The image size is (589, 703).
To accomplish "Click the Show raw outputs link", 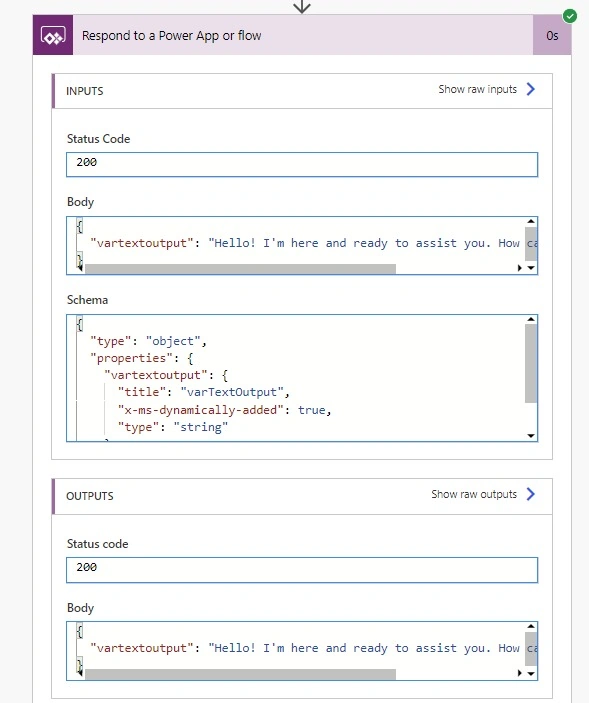I will (474, 494).
